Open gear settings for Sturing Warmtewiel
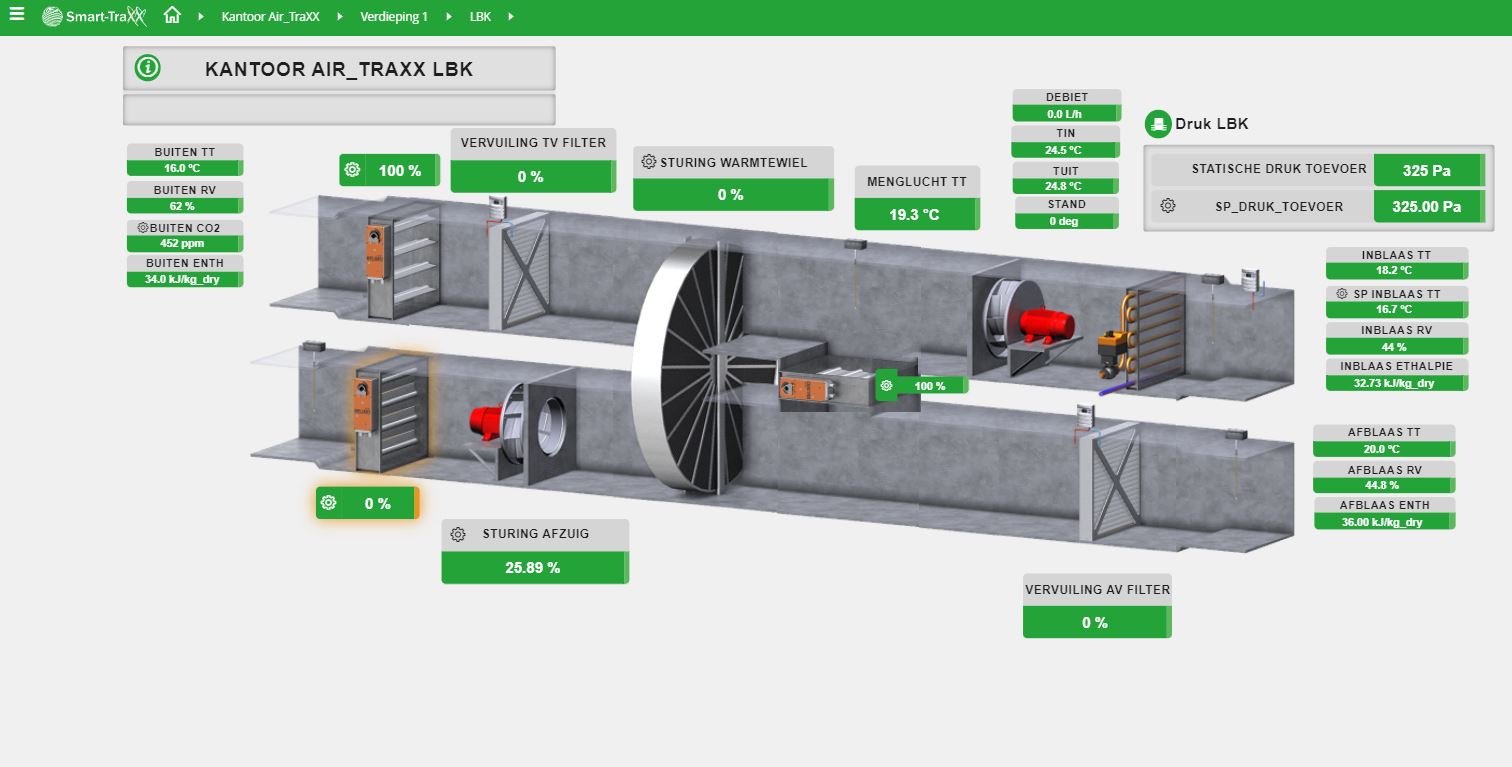This screenshot has width=1512, height=767. click(x=649, y=162)
